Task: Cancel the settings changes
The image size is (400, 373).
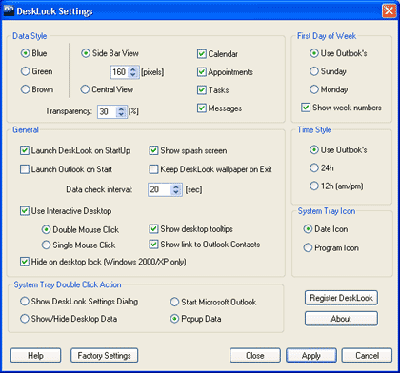Action: point(367,356)
